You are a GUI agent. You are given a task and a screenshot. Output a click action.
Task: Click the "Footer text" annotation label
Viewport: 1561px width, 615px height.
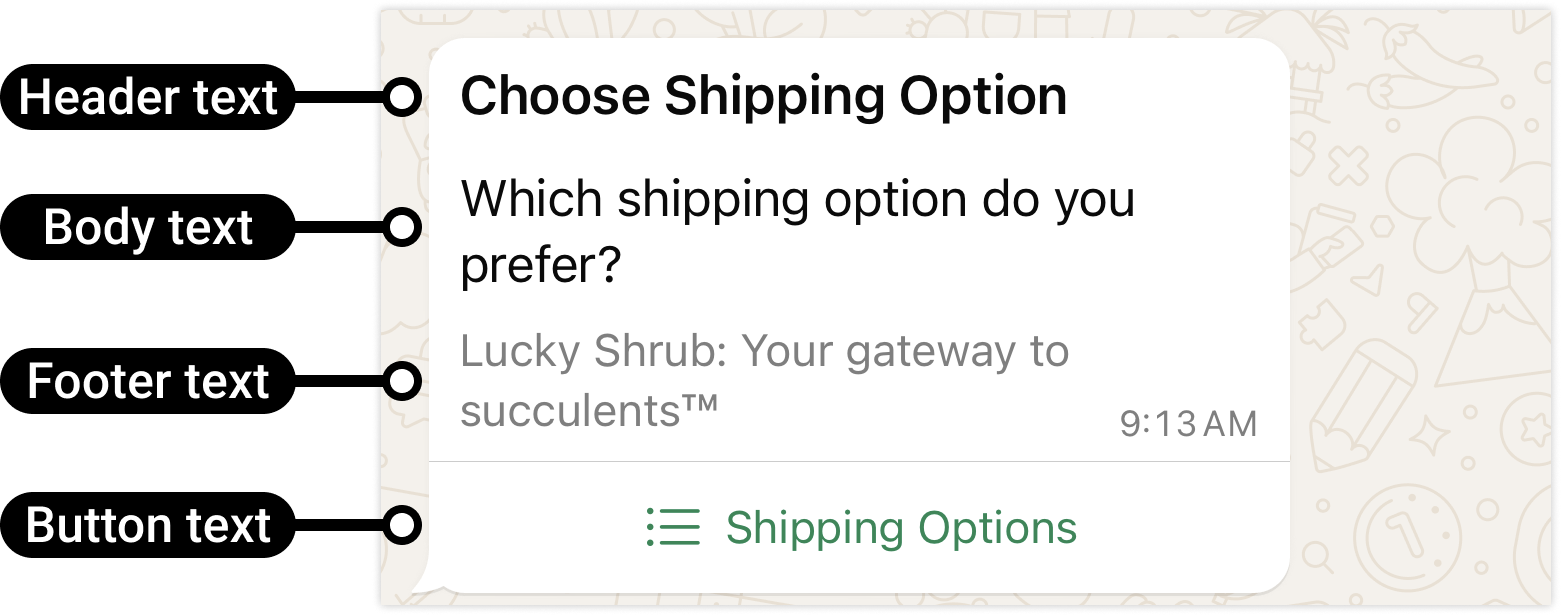coord(148,382)
